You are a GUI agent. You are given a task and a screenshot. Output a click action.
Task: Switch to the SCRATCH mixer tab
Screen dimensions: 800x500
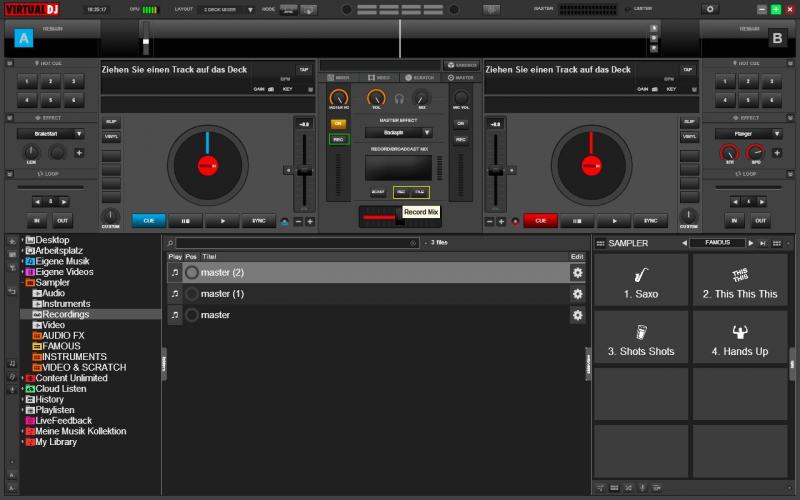pyautogui.click(x=420, y=77)
